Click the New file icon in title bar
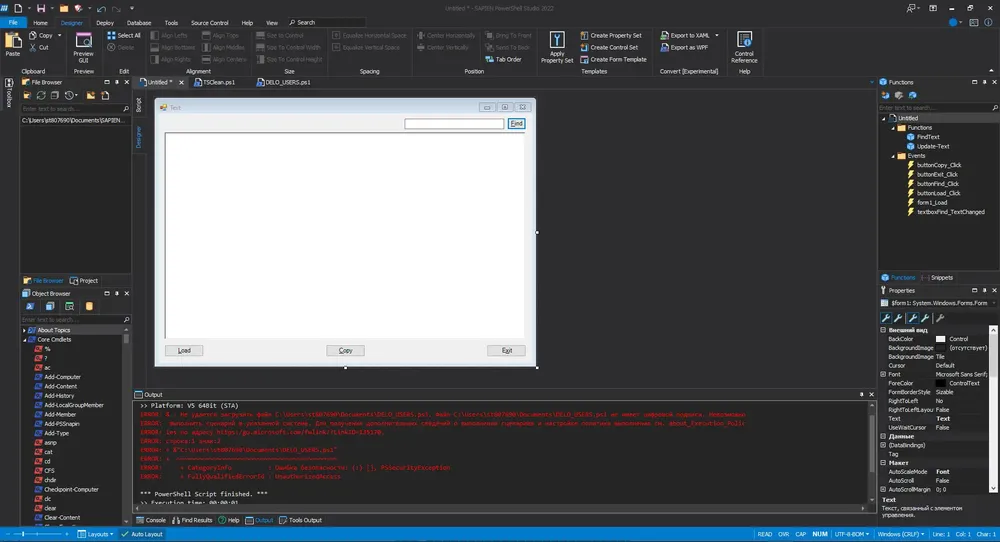Viewport: 1000px width, 542px height. pyautogui.click(x=18, y=8)
